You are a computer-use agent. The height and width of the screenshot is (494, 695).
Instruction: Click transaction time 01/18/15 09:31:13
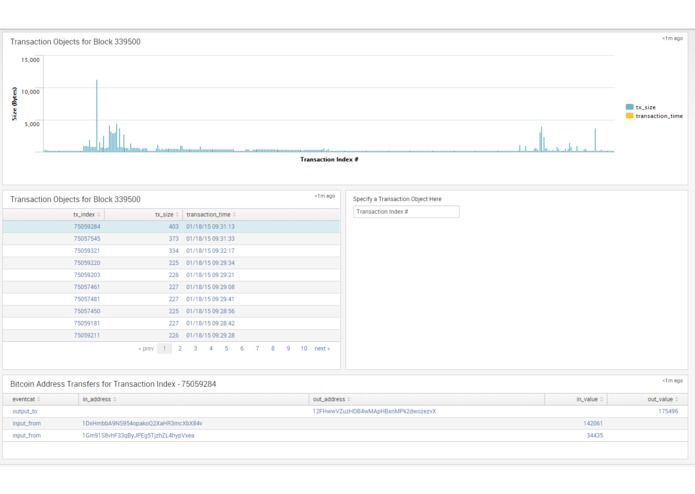211,227
